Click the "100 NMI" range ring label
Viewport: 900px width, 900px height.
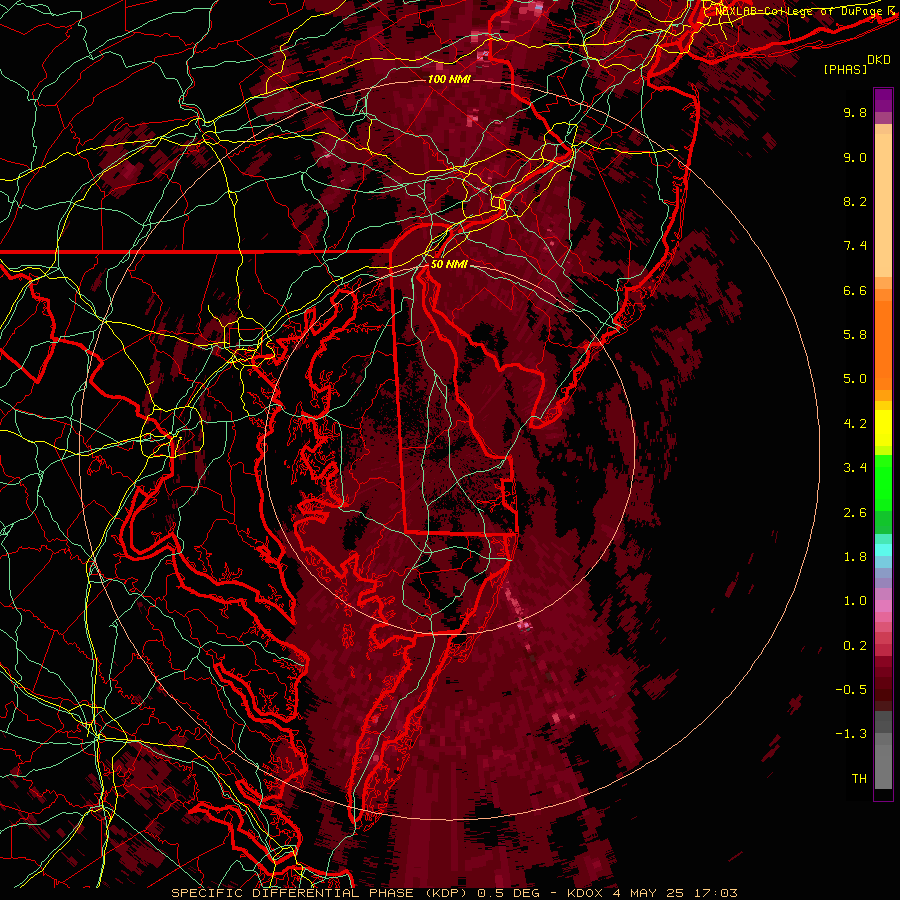pos(449,79)
